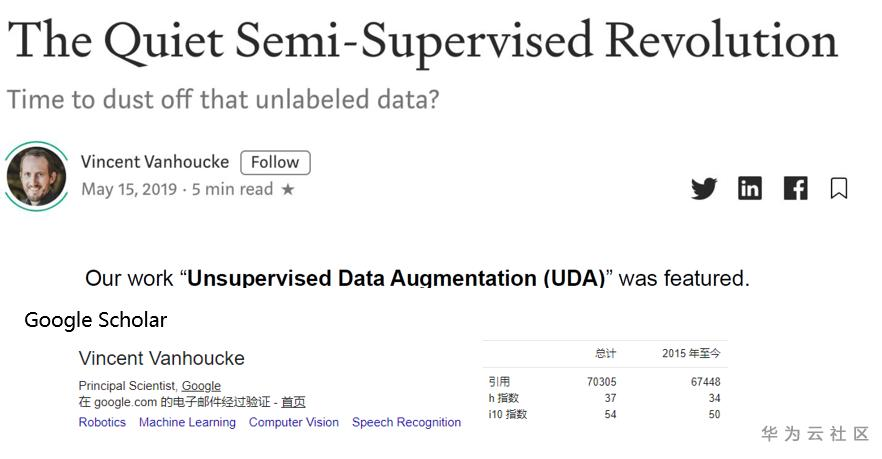Open Vincent Vanhoucke's profile photo
The width and height of the screenshot is (882, 459).
(37, 176)
